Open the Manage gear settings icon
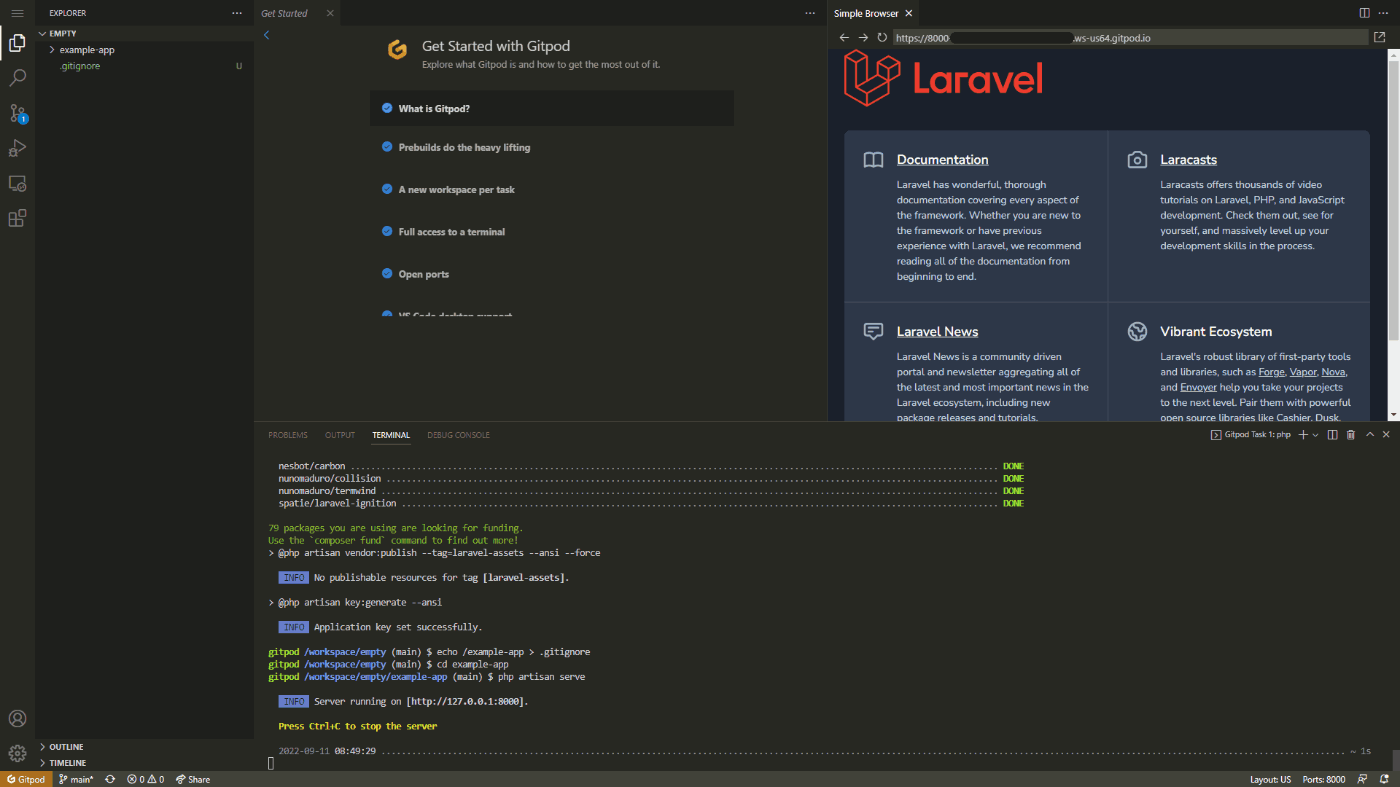 (17, 753)
